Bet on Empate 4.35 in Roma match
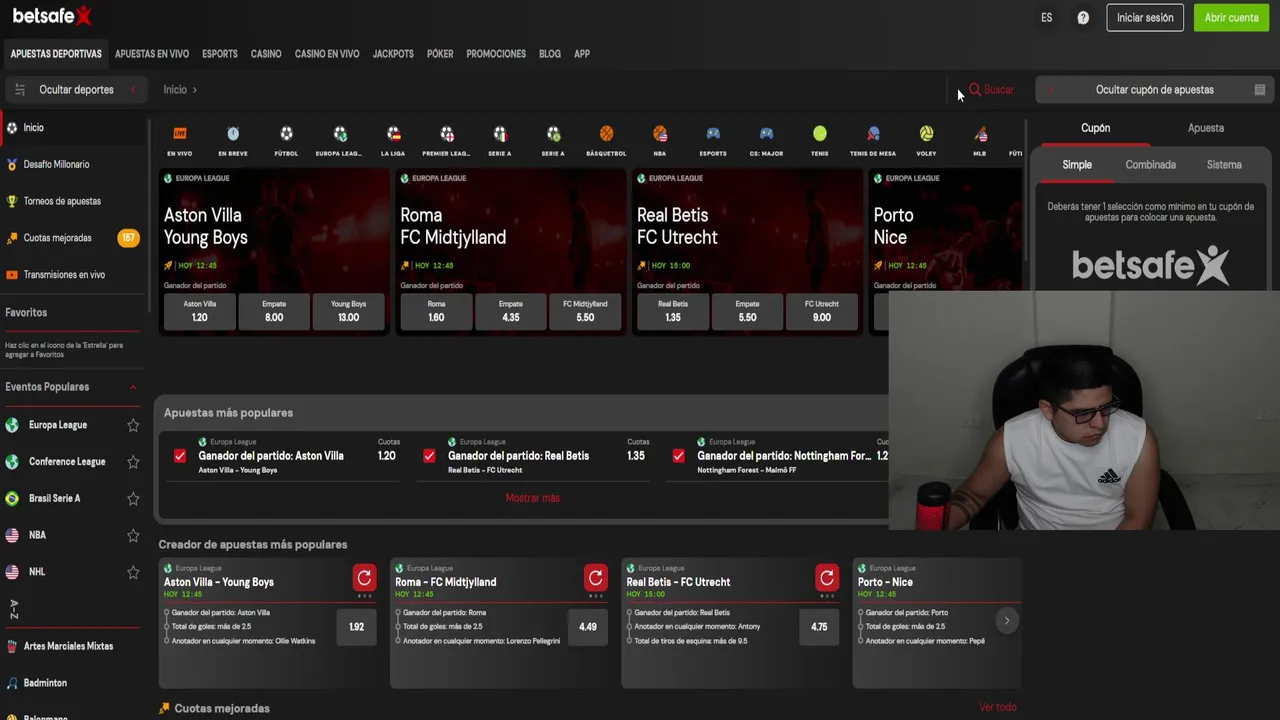1280x720 pixels. point(511,312)
